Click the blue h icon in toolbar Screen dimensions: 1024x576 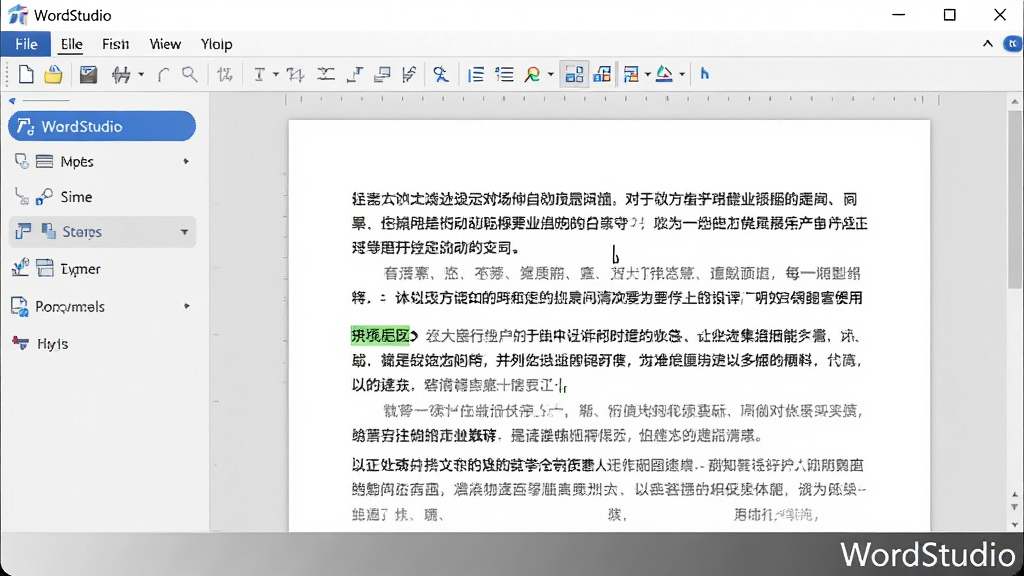[705, 74]
